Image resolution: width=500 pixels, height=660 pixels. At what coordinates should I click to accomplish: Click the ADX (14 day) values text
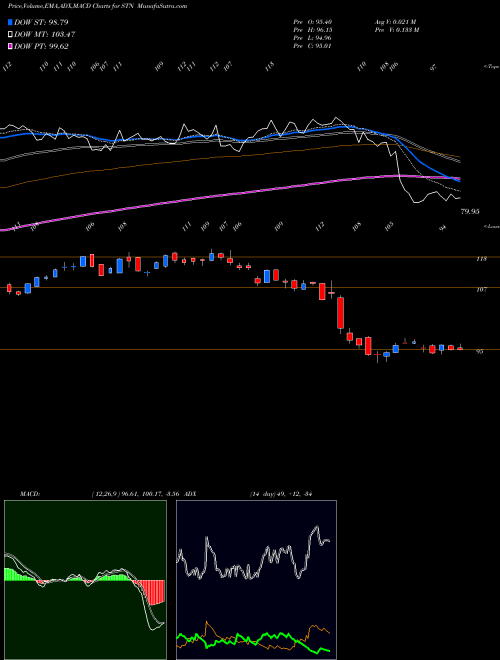[x=281, y=494]
